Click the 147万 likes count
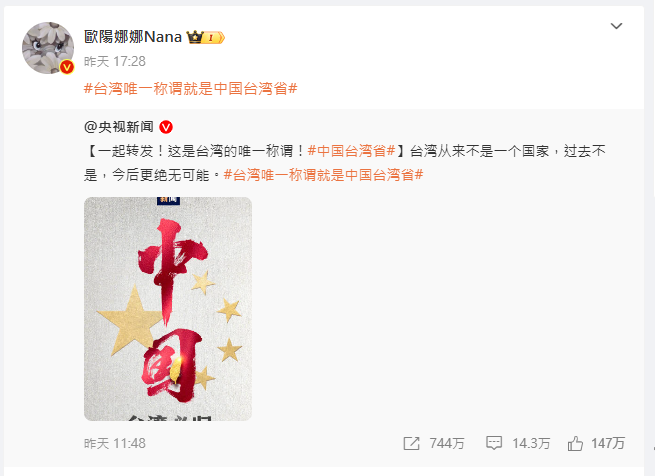The image size is (655, 476). [x=608, y=443]
